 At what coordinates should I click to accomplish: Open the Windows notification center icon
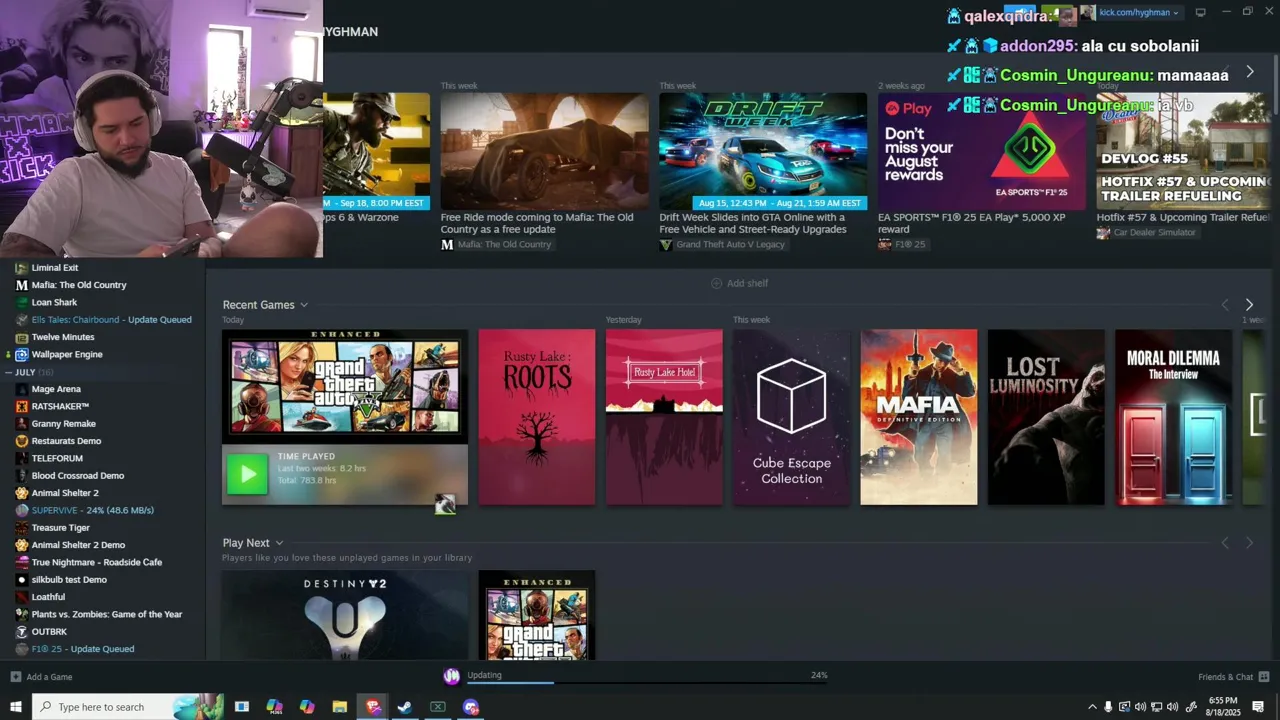pos(1258,707)
